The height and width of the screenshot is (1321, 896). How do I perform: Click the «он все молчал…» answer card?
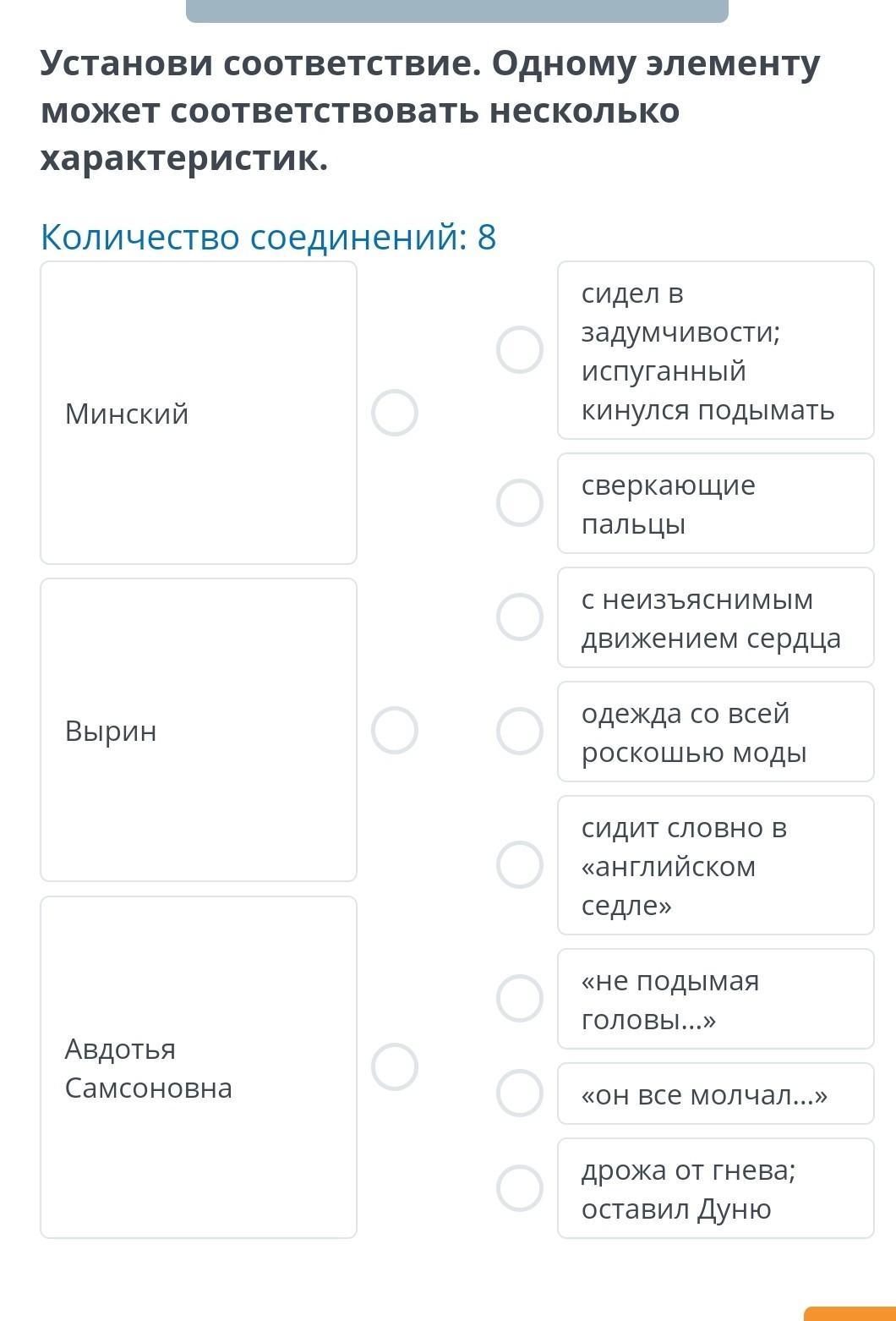[x=716, y=1094]
